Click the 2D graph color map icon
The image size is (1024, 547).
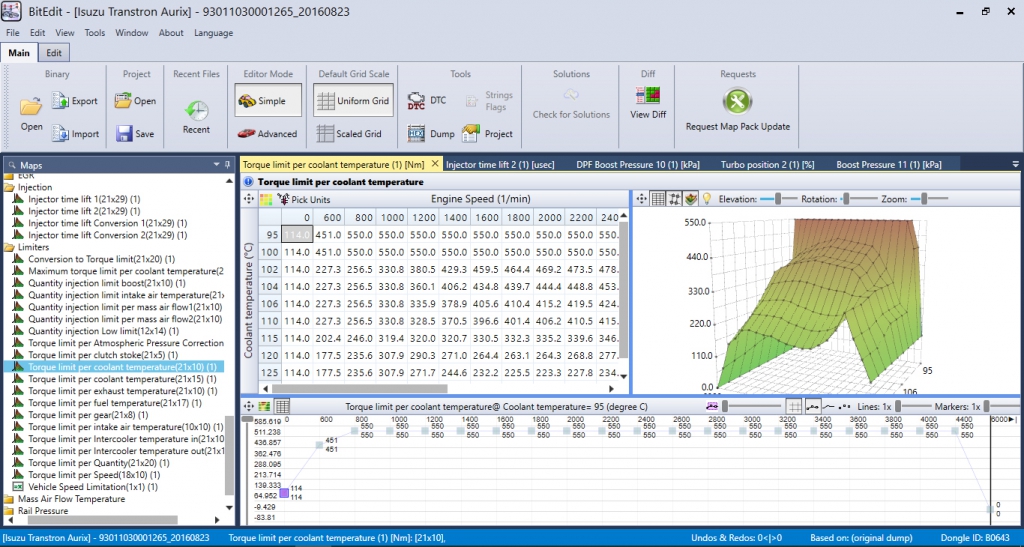(264, 407)
